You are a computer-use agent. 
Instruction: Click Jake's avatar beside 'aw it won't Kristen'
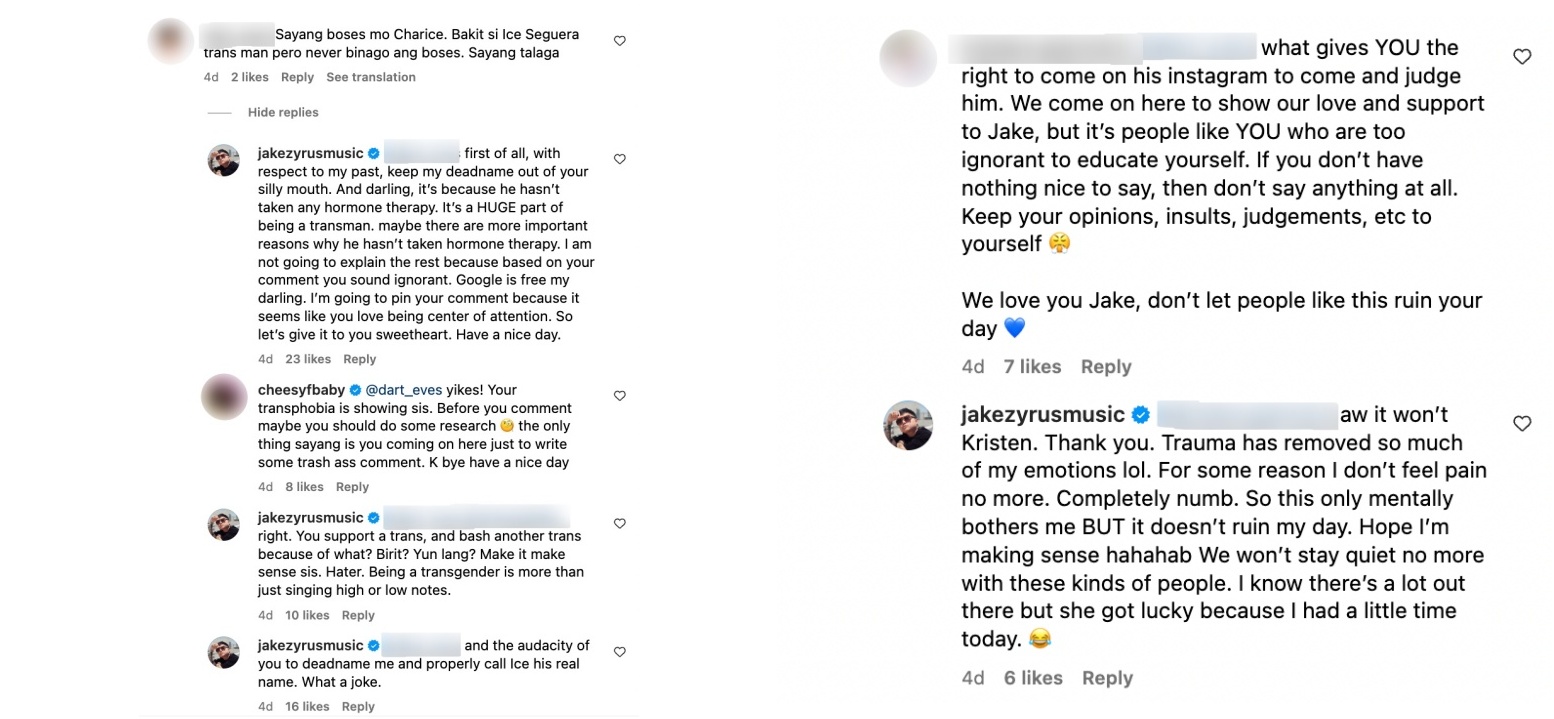(908, 425)
